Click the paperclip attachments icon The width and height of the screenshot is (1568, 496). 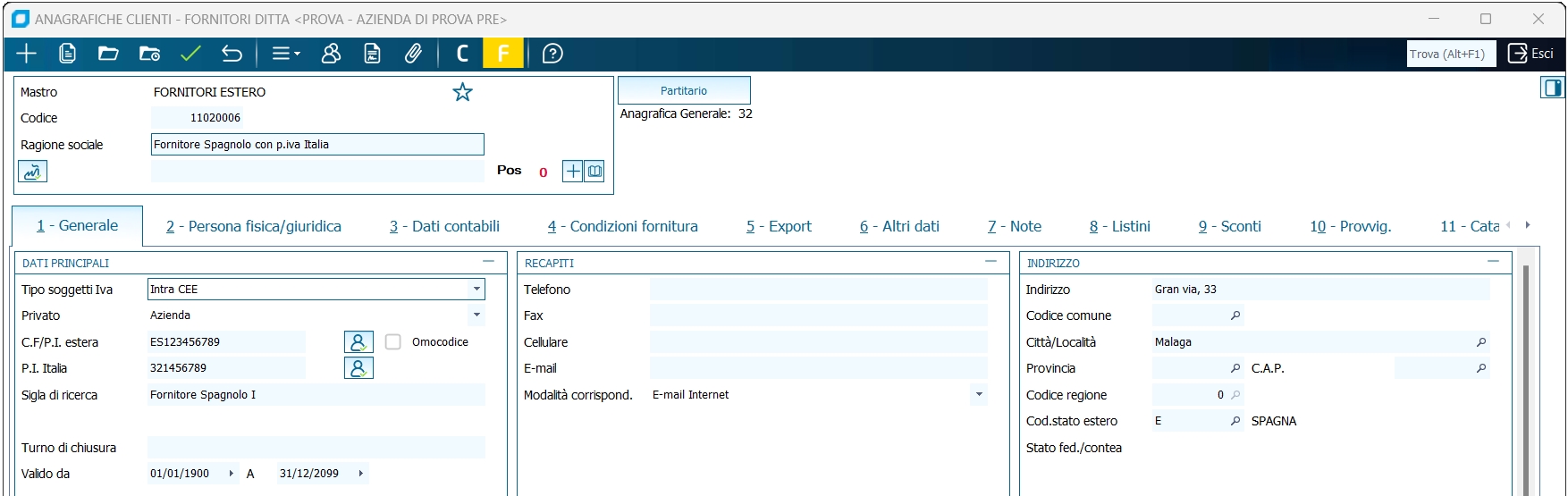(413, 54)
